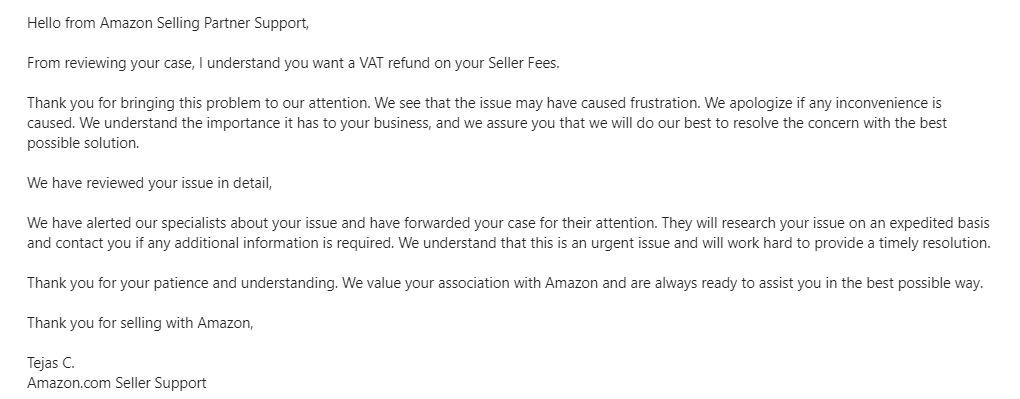Click the signature name 'Tejas C.'
This screenshot has height=399, width=1020.
coord(51,363)
